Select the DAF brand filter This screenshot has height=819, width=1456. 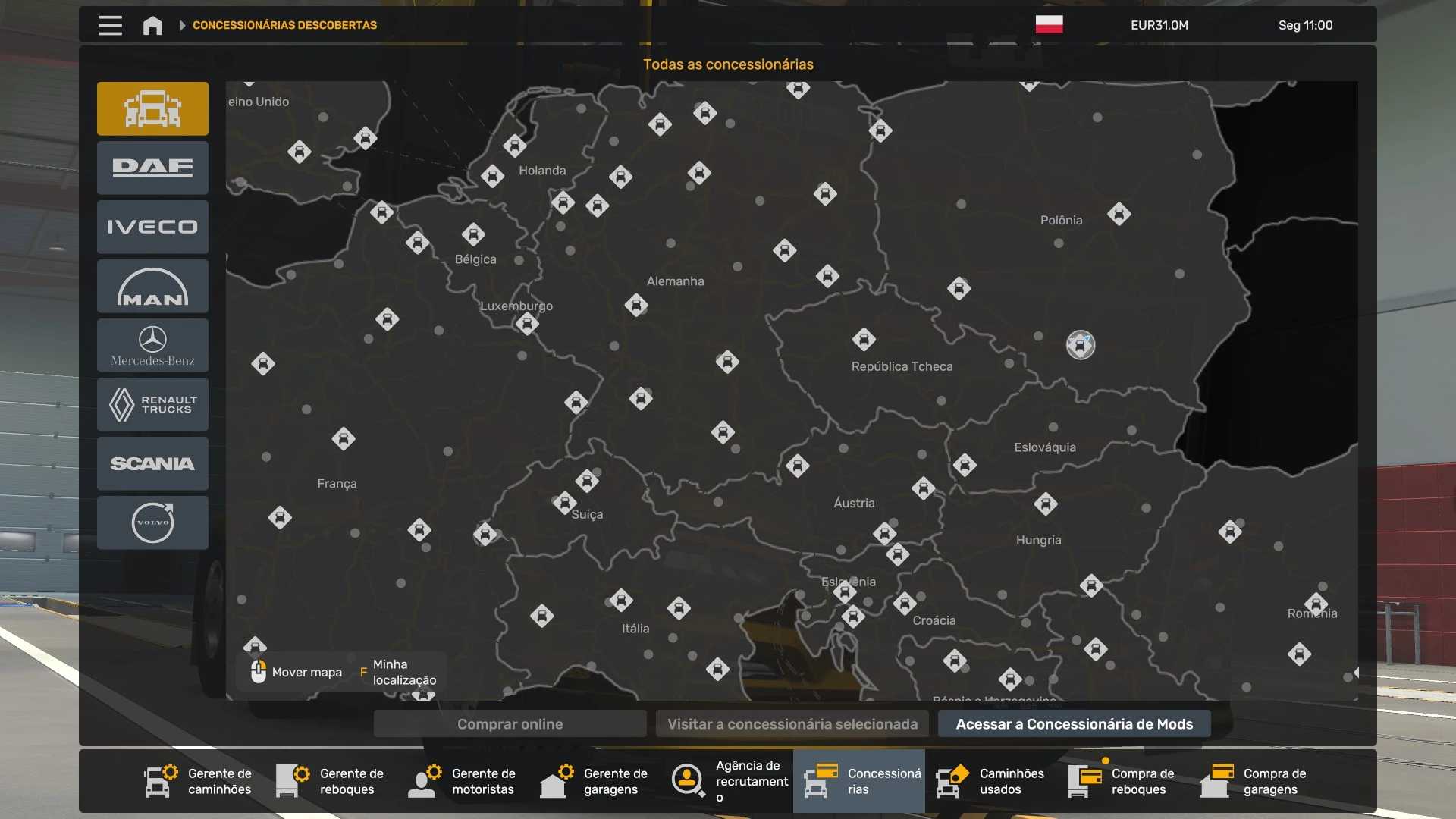pyautogui.click(x=152, y=168)
